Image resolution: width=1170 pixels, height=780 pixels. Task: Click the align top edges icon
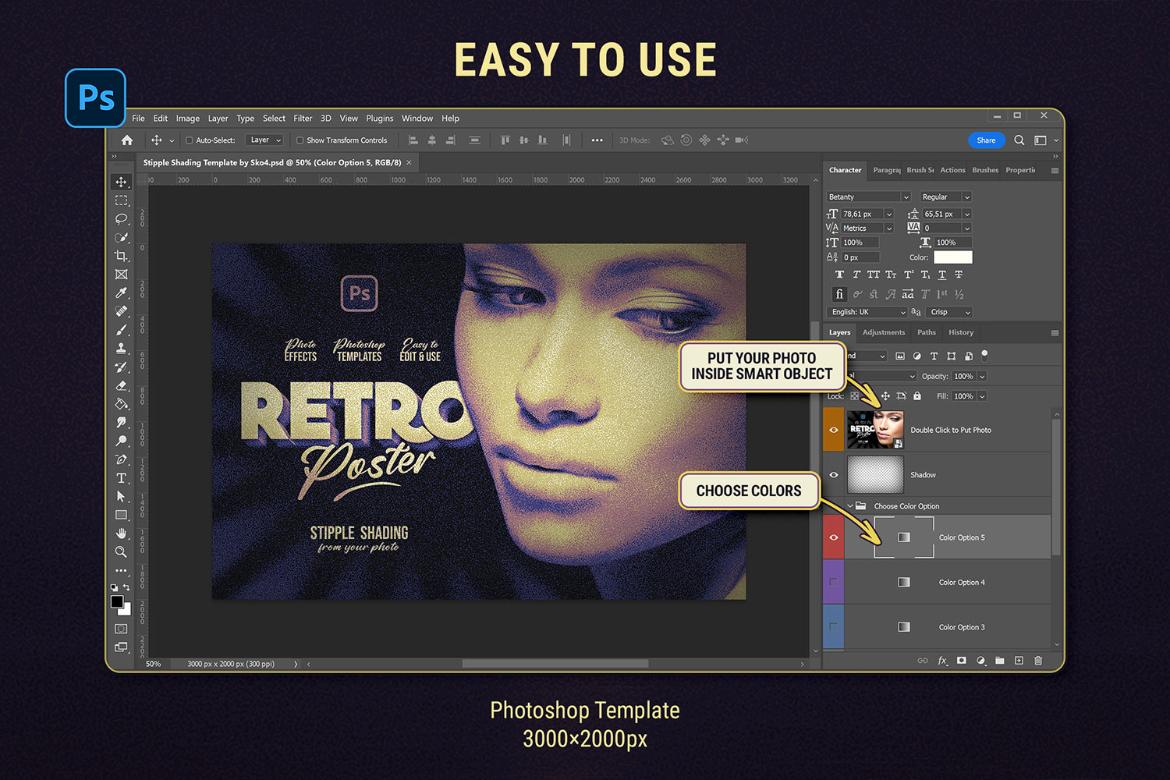tap(505, 140)
